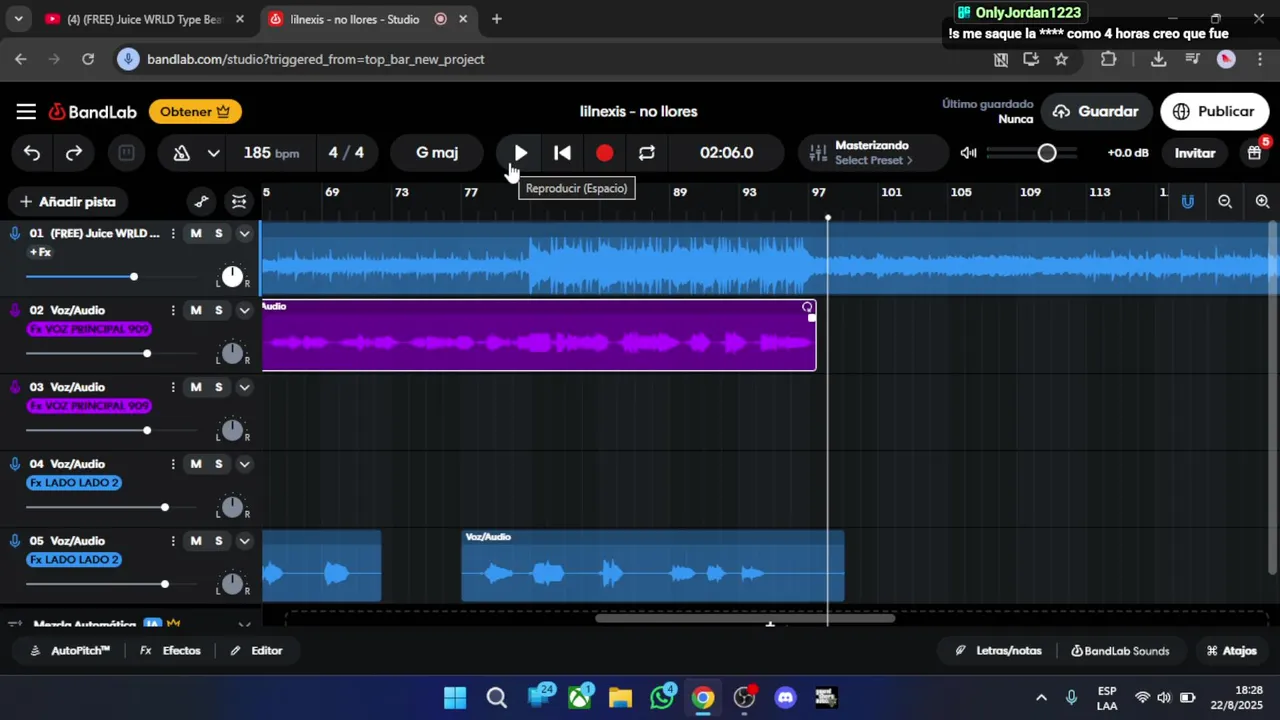This screenshot has height=720, width=1280.
Task: Open the 4 / 4 time signature
Action: pos(346,153)
